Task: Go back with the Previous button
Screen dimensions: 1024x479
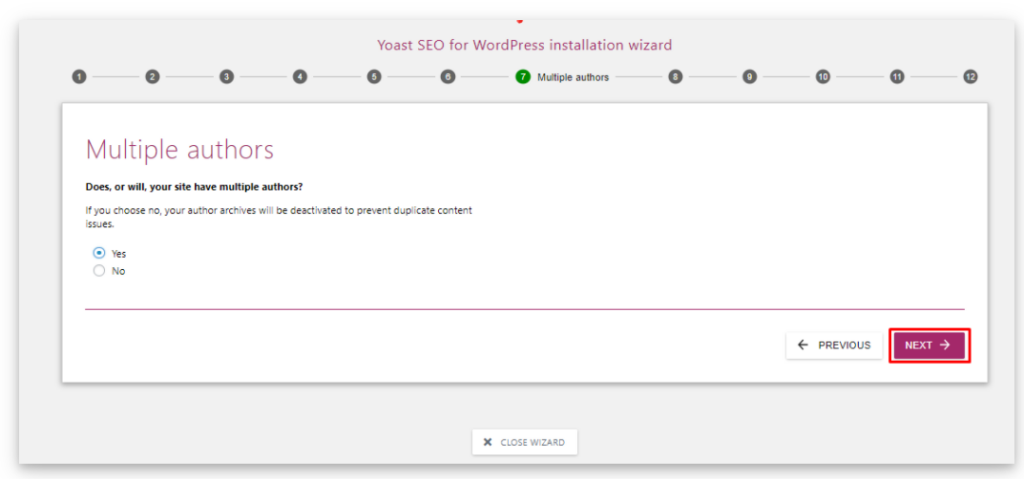Action: click(834, 345)
